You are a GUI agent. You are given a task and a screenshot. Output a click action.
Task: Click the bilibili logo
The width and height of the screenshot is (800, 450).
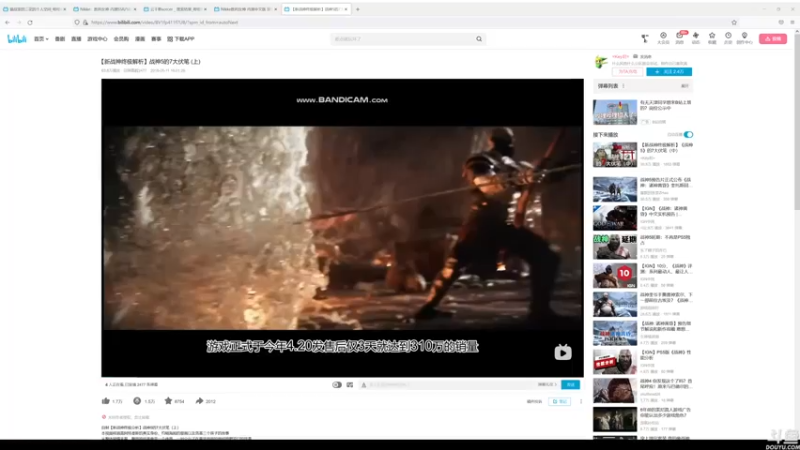[x=16, y=39]
